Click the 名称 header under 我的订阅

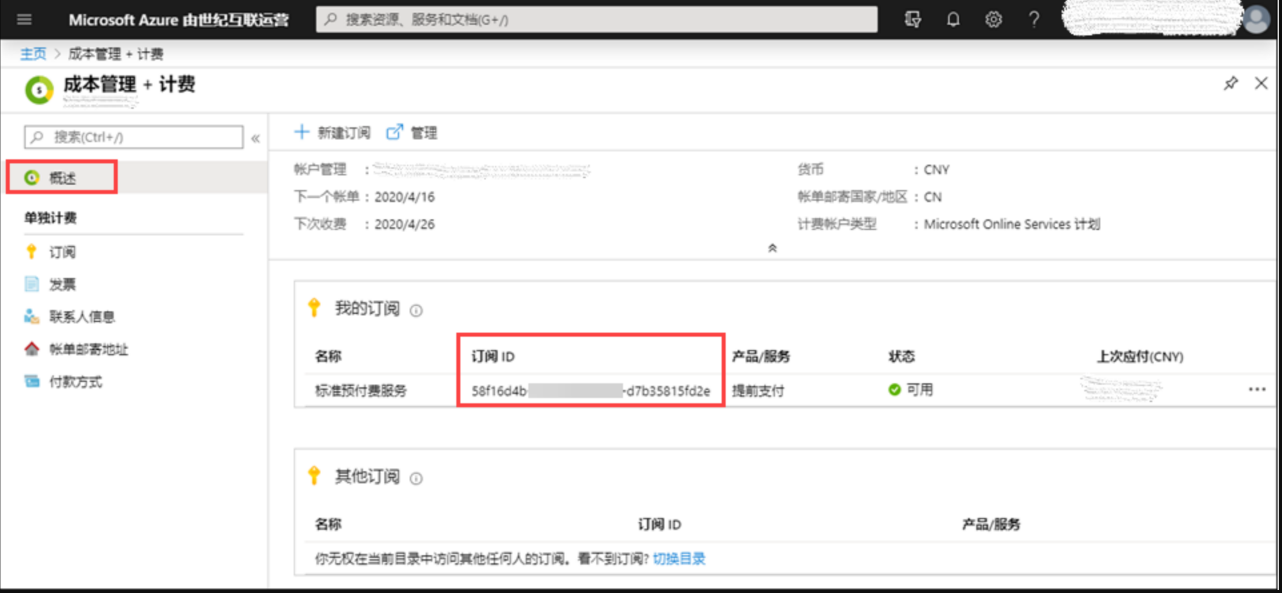pos(328,356)
